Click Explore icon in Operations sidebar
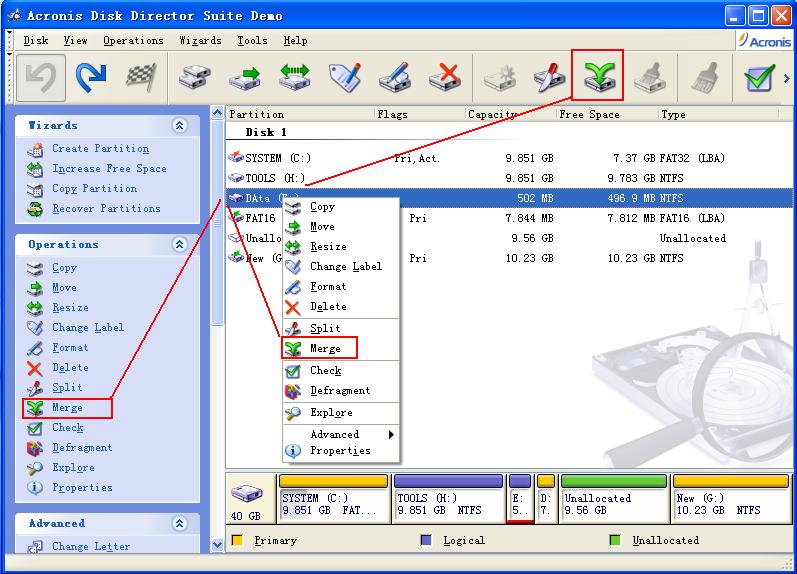This screenshot has height=574, width=797. (35, 468)
